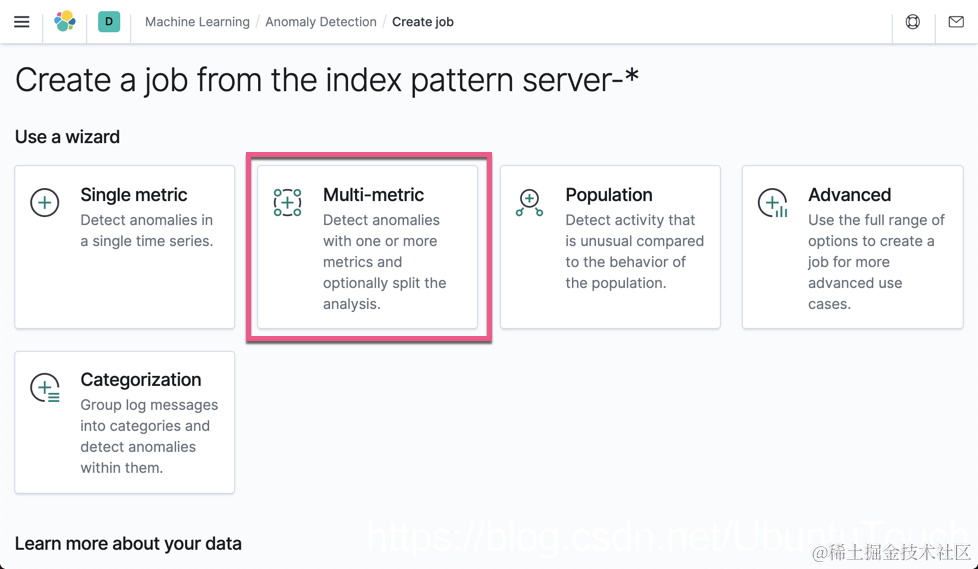Click the Single metric wizard icon

[45, 203]
